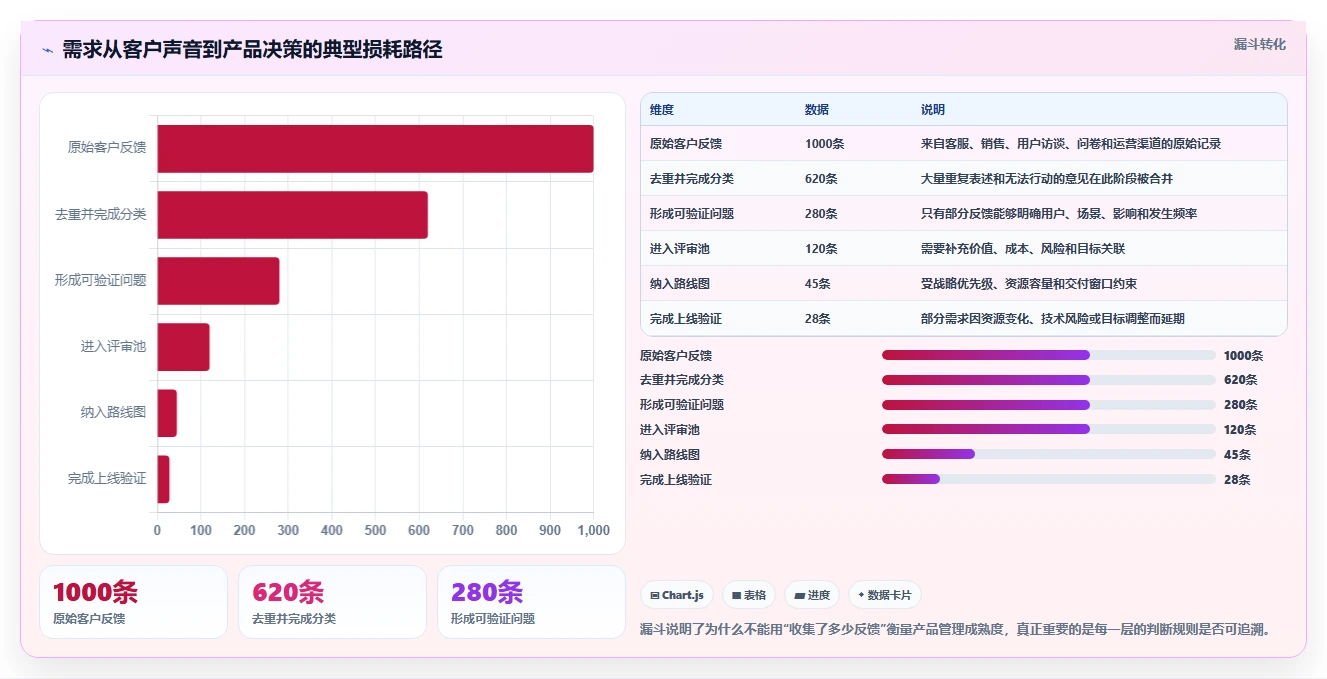Click the 形成可验证问题 chart bar
The width and height of the screenshot is (1327, 679).
tap(218, 280)
